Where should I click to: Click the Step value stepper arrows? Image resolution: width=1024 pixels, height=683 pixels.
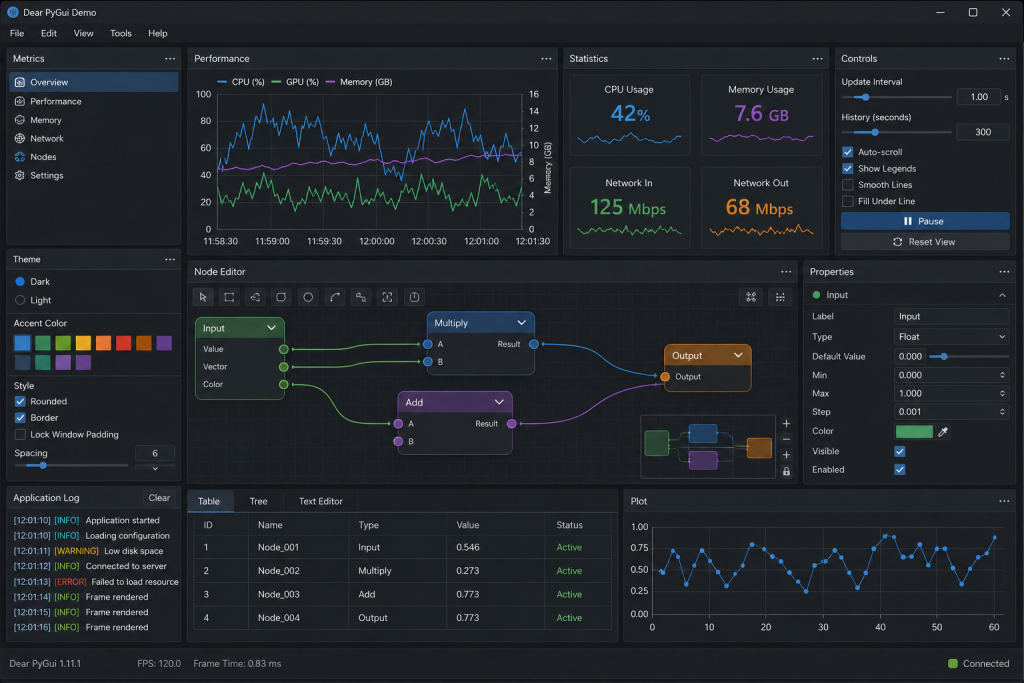pos(1002,412)
